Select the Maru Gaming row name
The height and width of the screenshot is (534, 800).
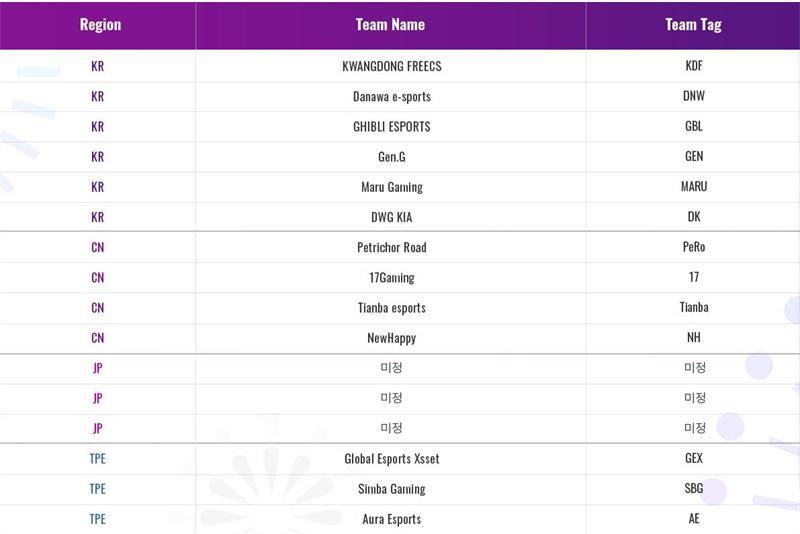(x=391, y=187)
